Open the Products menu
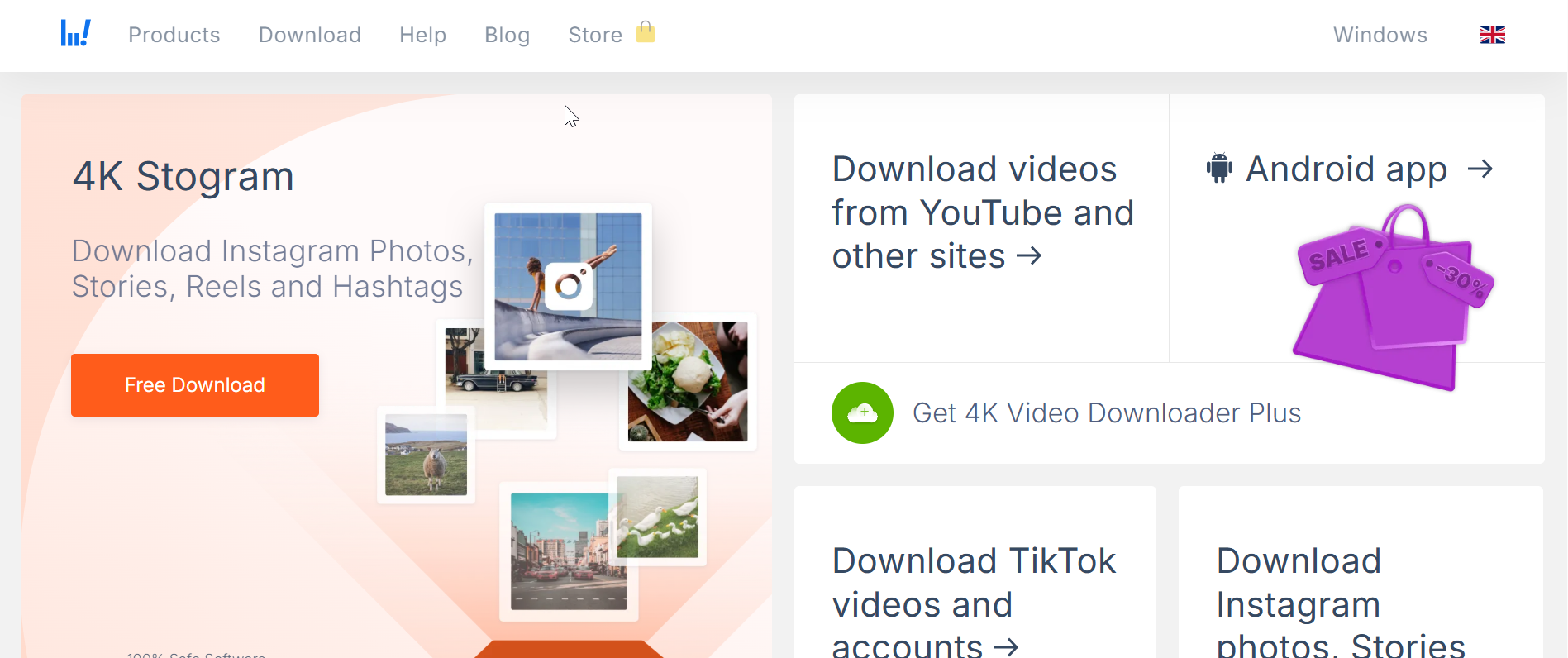Viewport: 1568px width, 658px height. click(174, 35)
